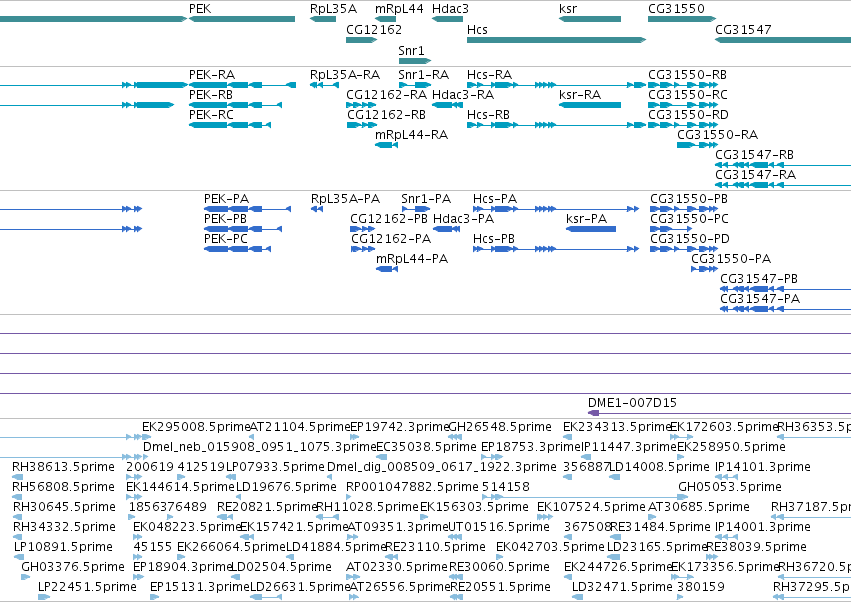Click the CG31550-PC protein label

point(689,219)
